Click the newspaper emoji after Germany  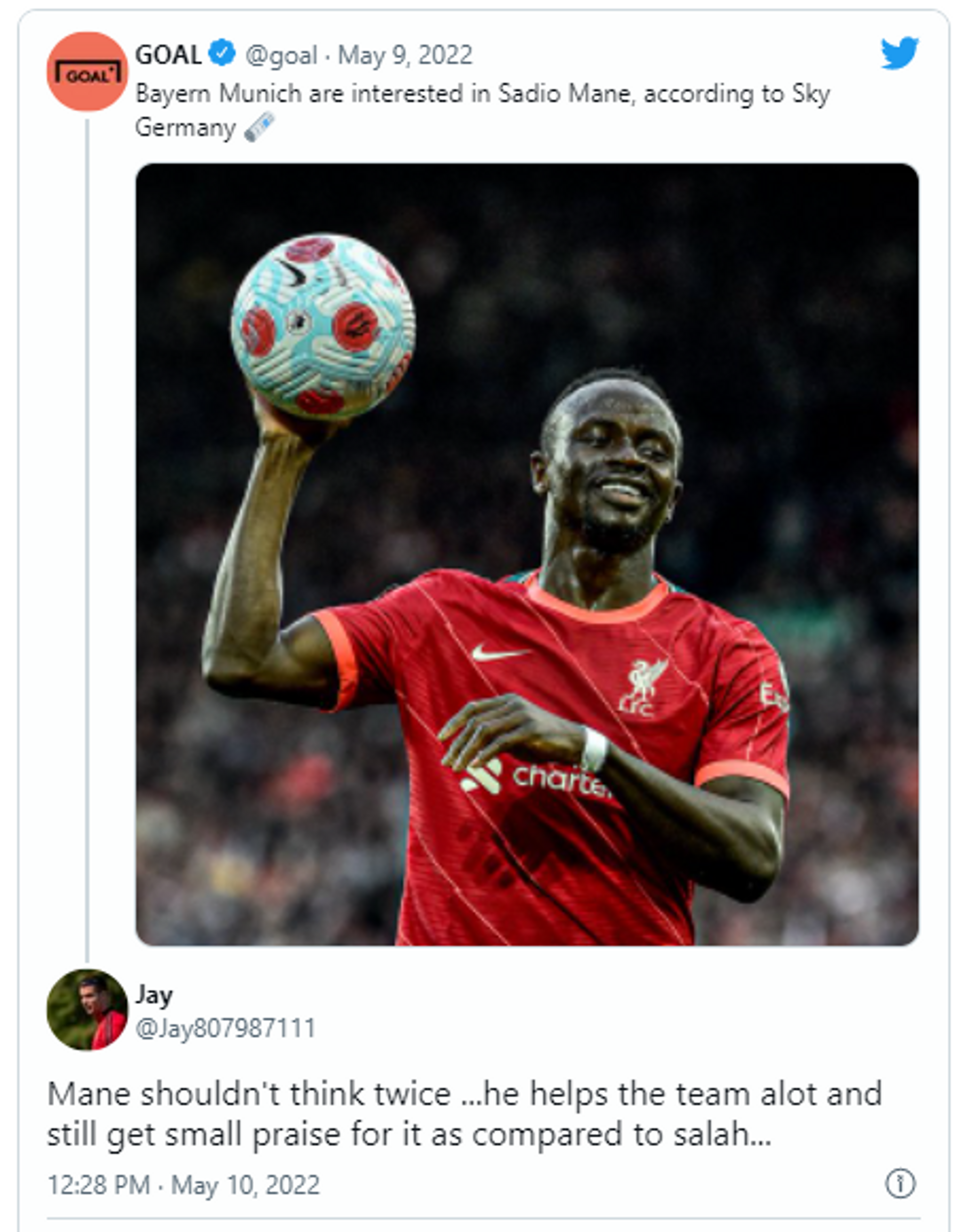coord(259,127)
